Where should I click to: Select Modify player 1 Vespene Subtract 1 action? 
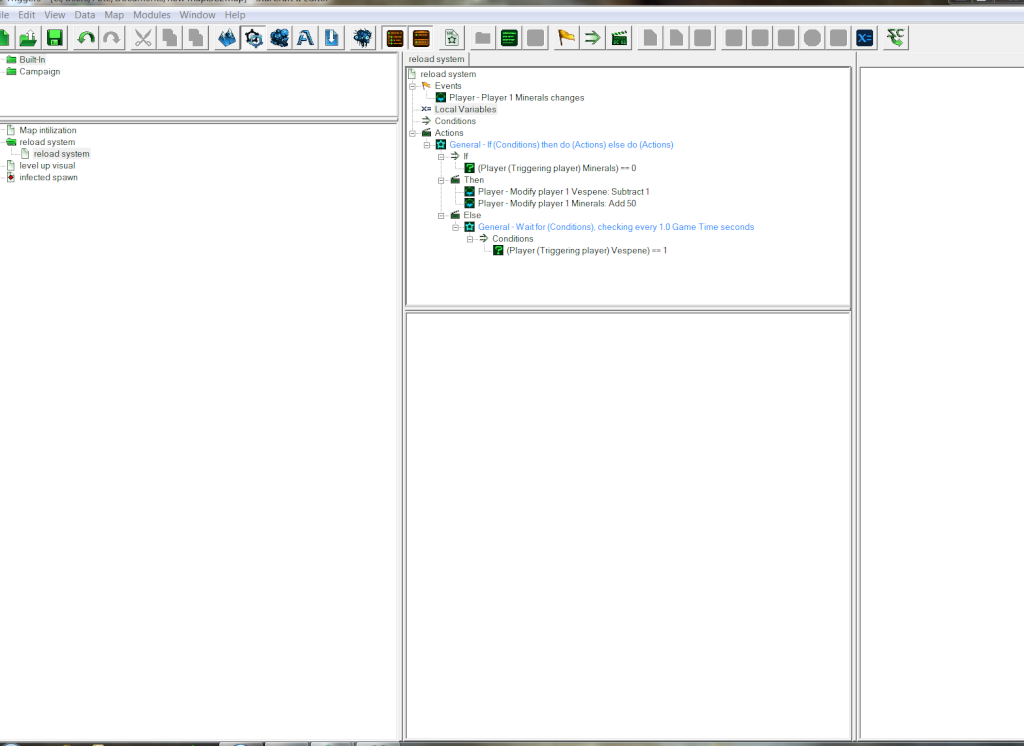tap(564, 191)
